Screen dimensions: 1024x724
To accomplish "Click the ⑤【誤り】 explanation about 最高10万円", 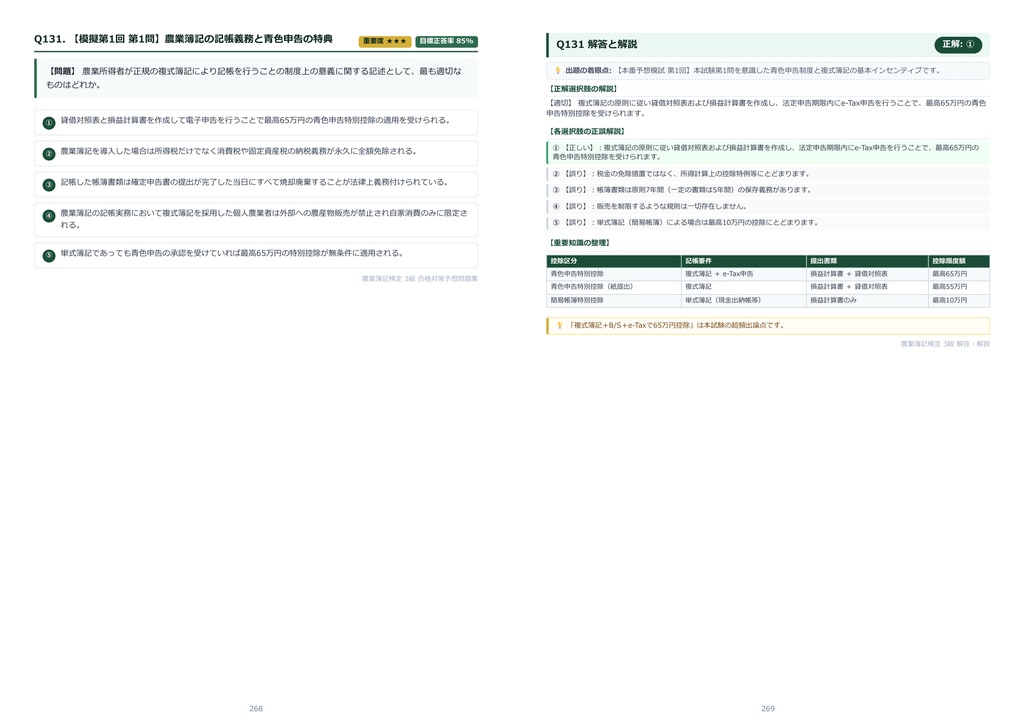I will click(768, 223).
